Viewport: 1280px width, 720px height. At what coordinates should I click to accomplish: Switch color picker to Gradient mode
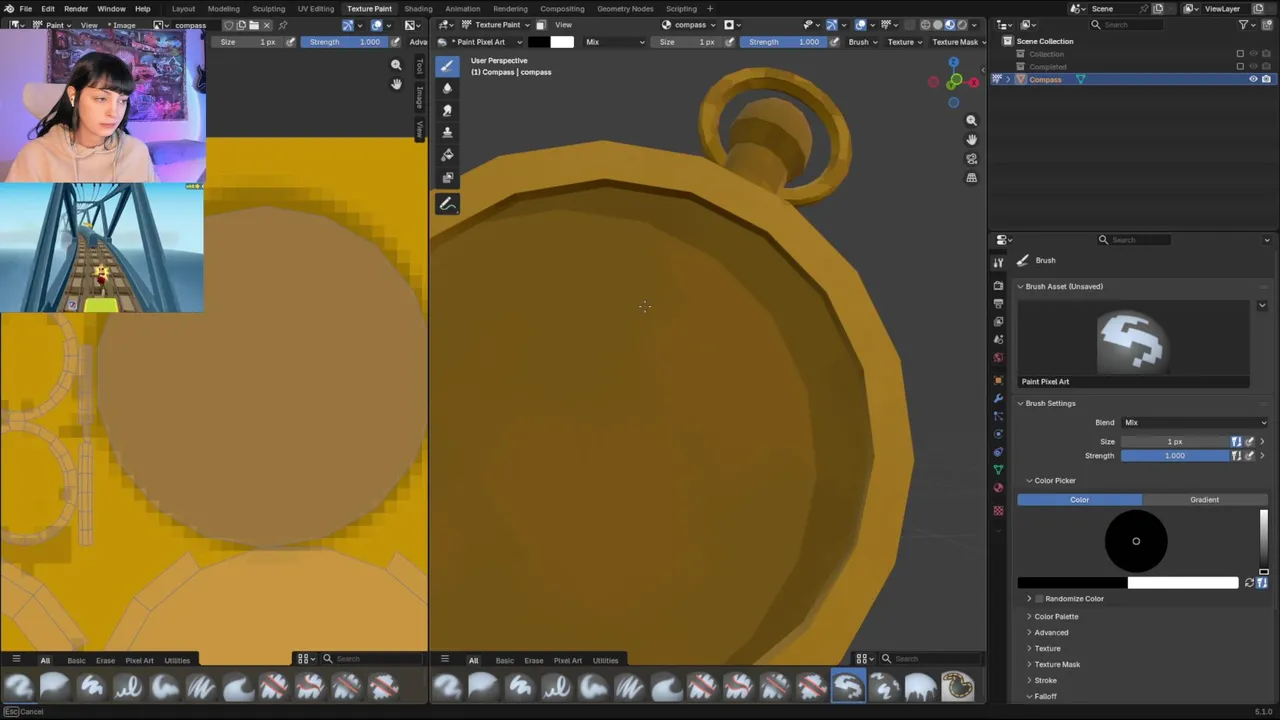coord(1205,499)
